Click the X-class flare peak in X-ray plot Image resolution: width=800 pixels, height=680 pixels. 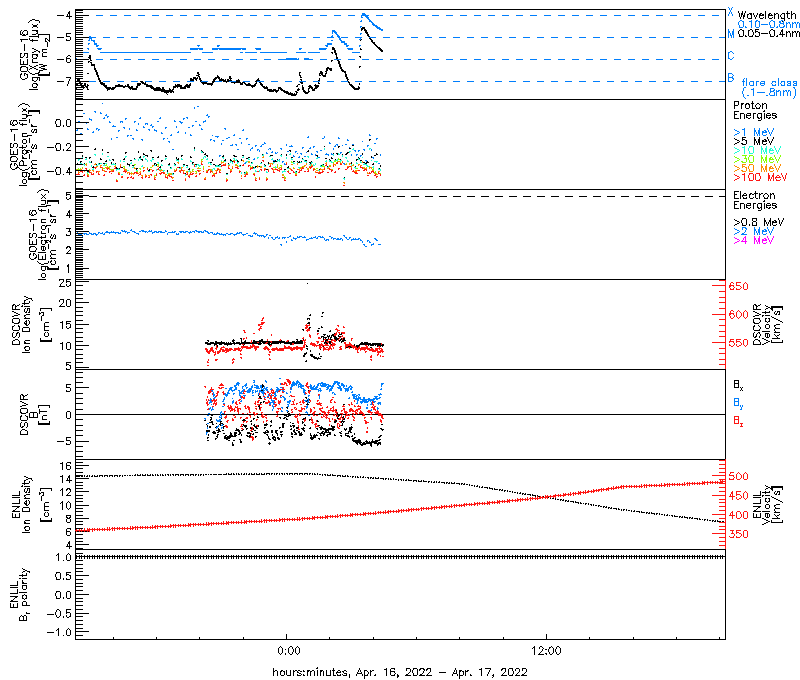click(363, 14)
